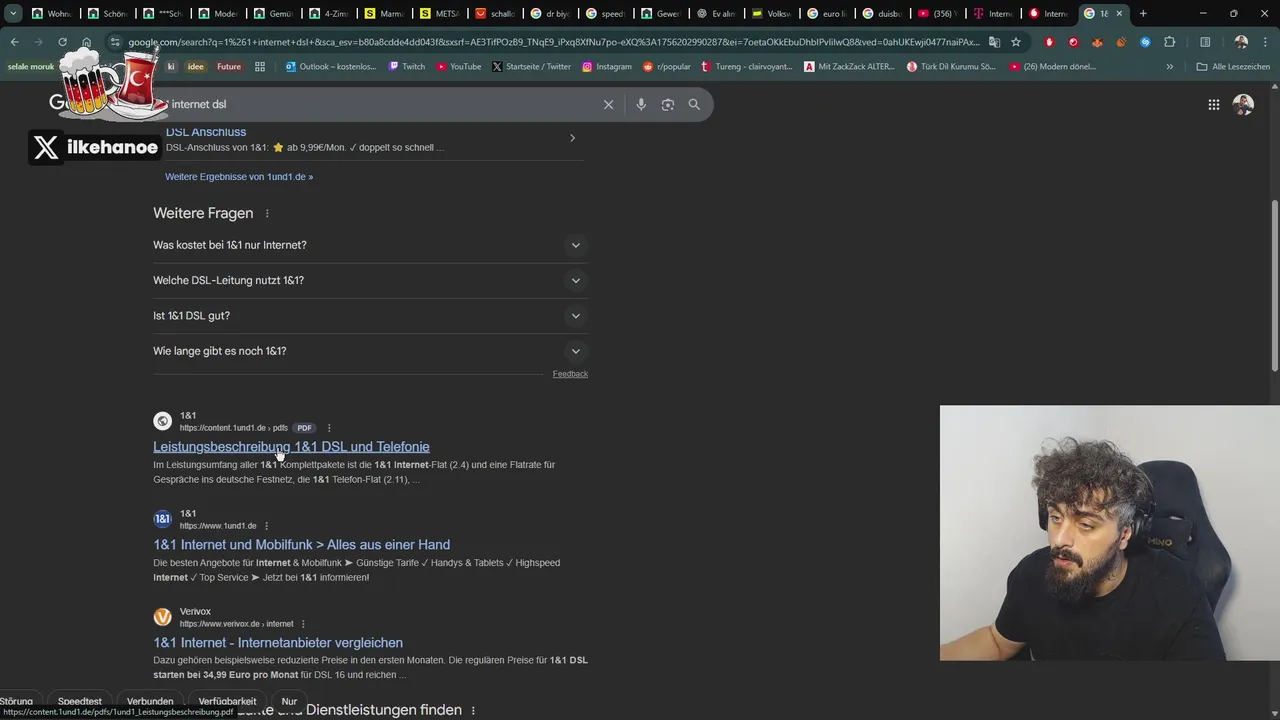
Task: Open '1&1 Internet - Internetanbieter vergleichen' result
Action: [x=278, y=643]
